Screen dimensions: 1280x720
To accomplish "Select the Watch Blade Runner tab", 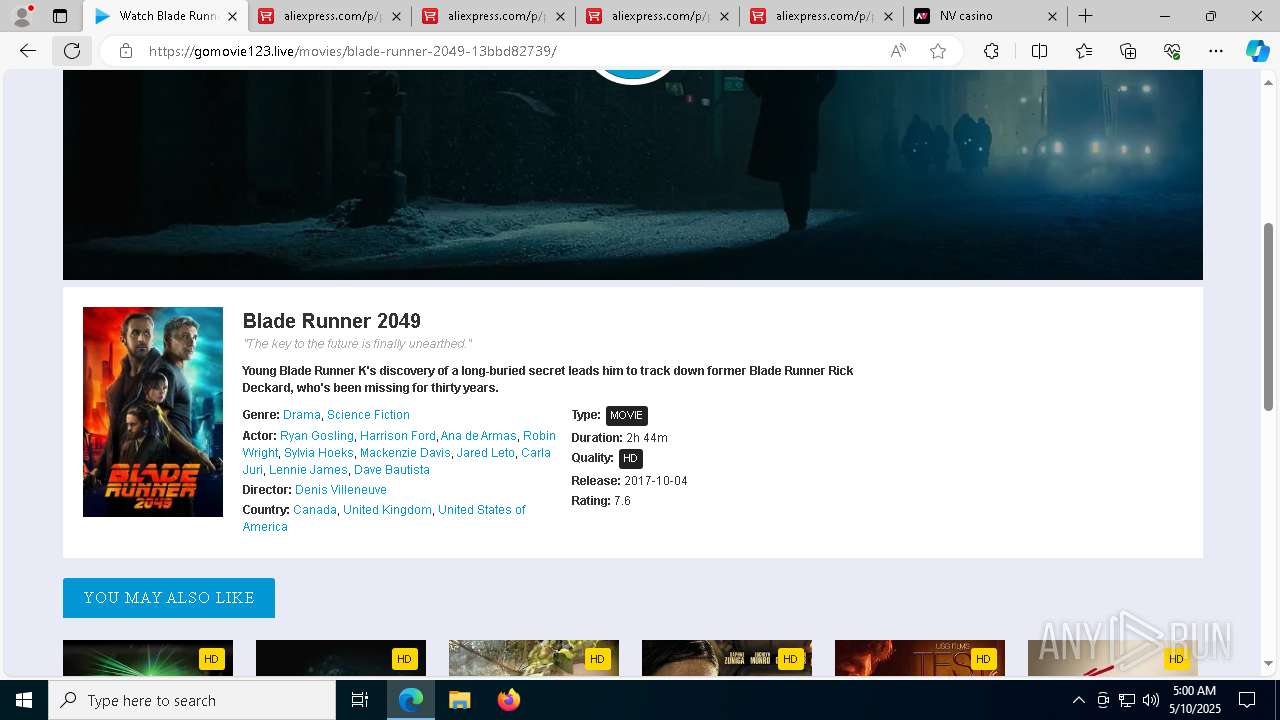I will (166, 16).
